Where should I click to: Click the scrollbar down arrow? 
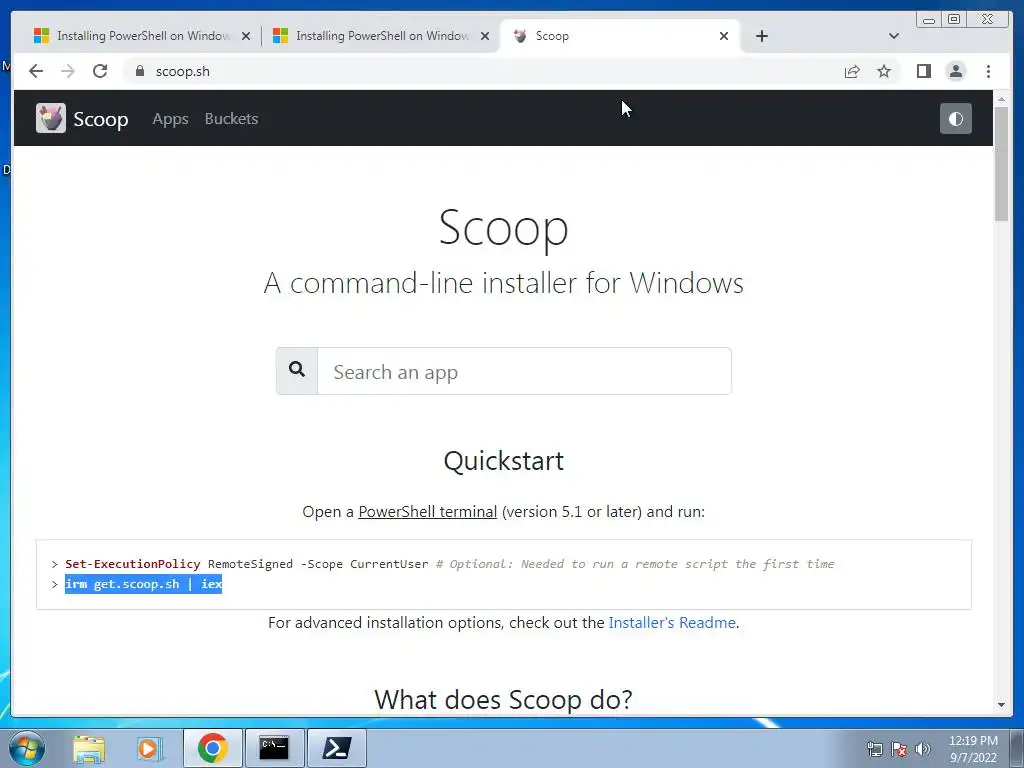coord(1001,705)
